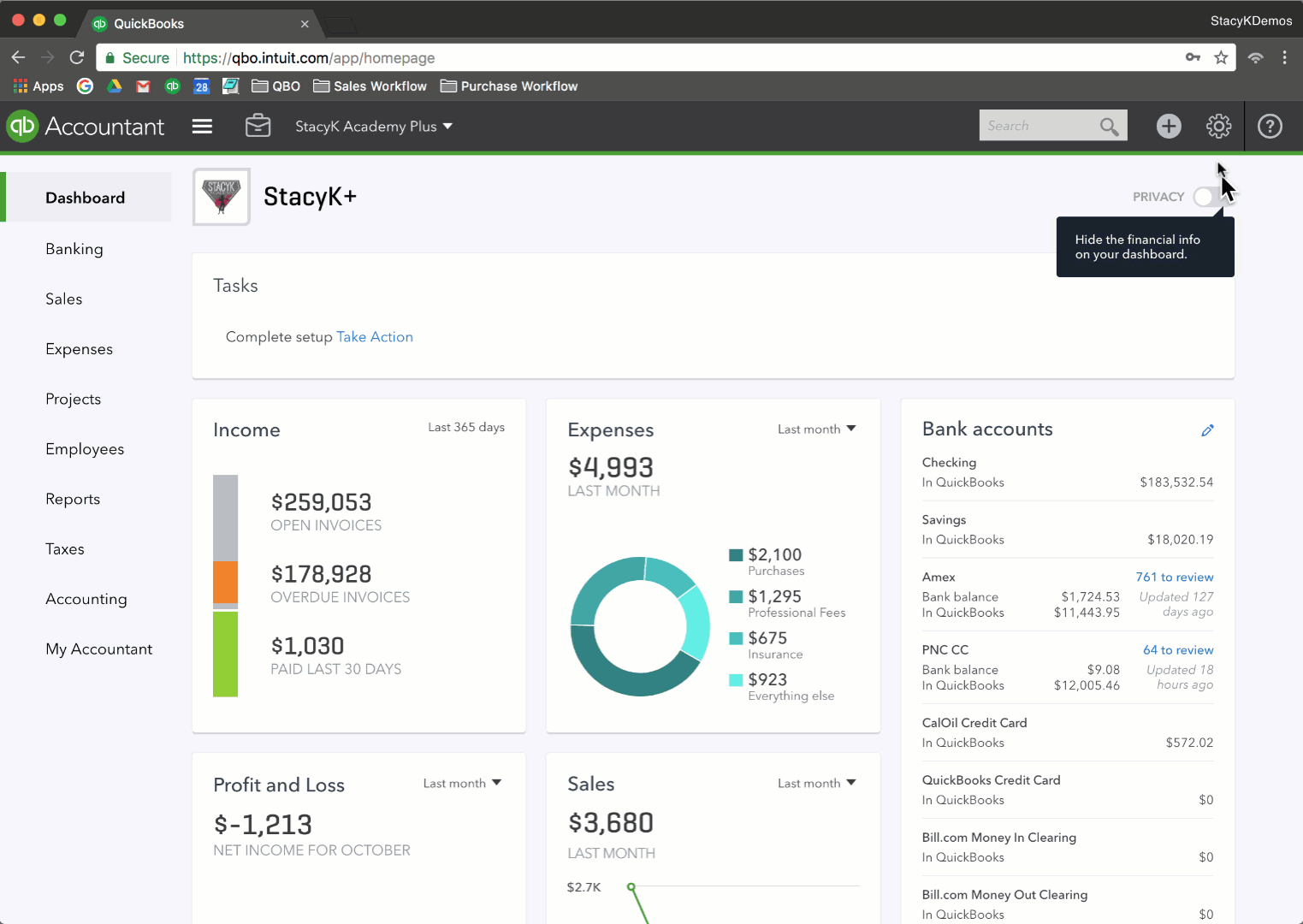
Task: Click the $3,680 sales total
Action: (611, 823)
